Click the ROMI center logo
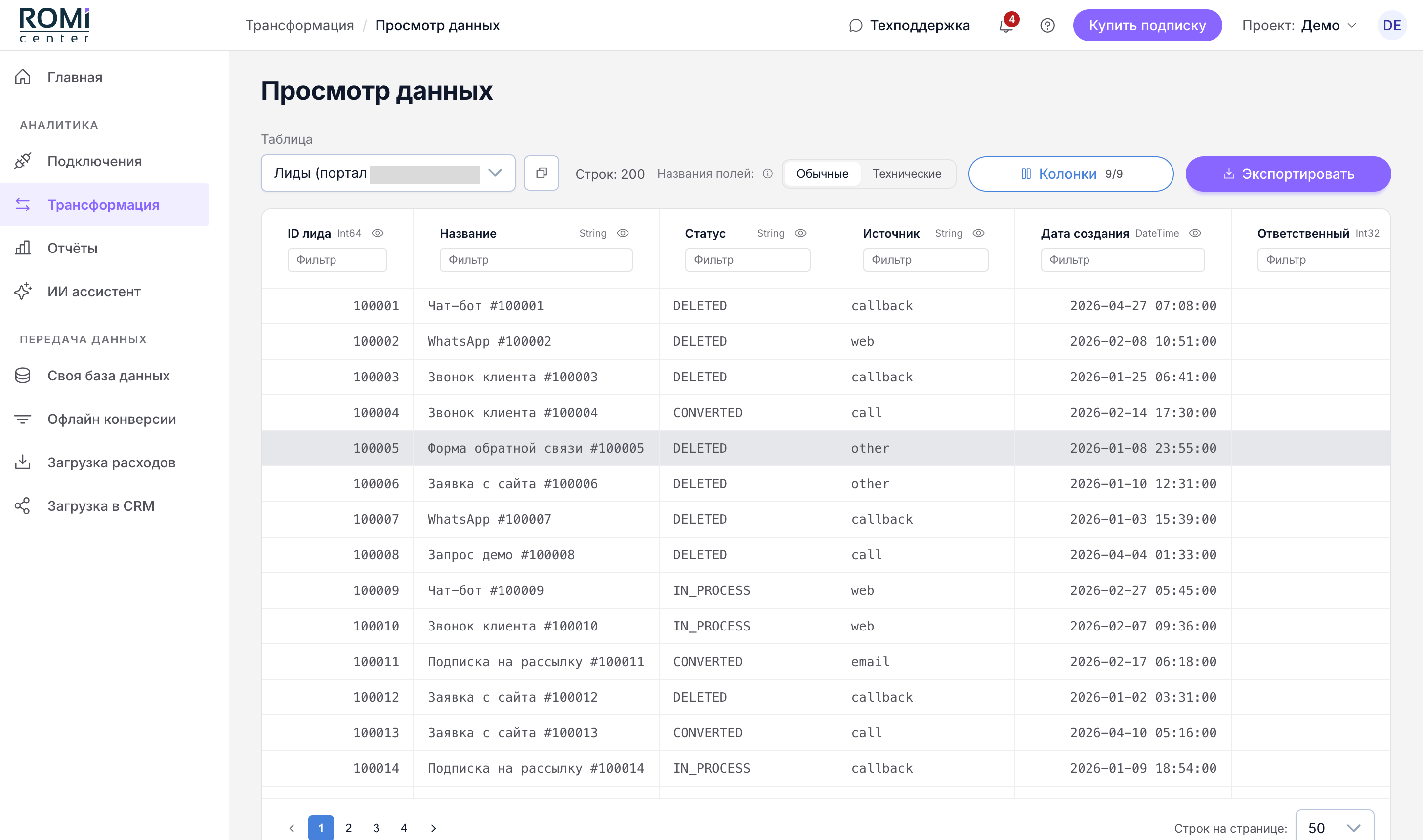Screen dimensions: 1423x840 54,26
